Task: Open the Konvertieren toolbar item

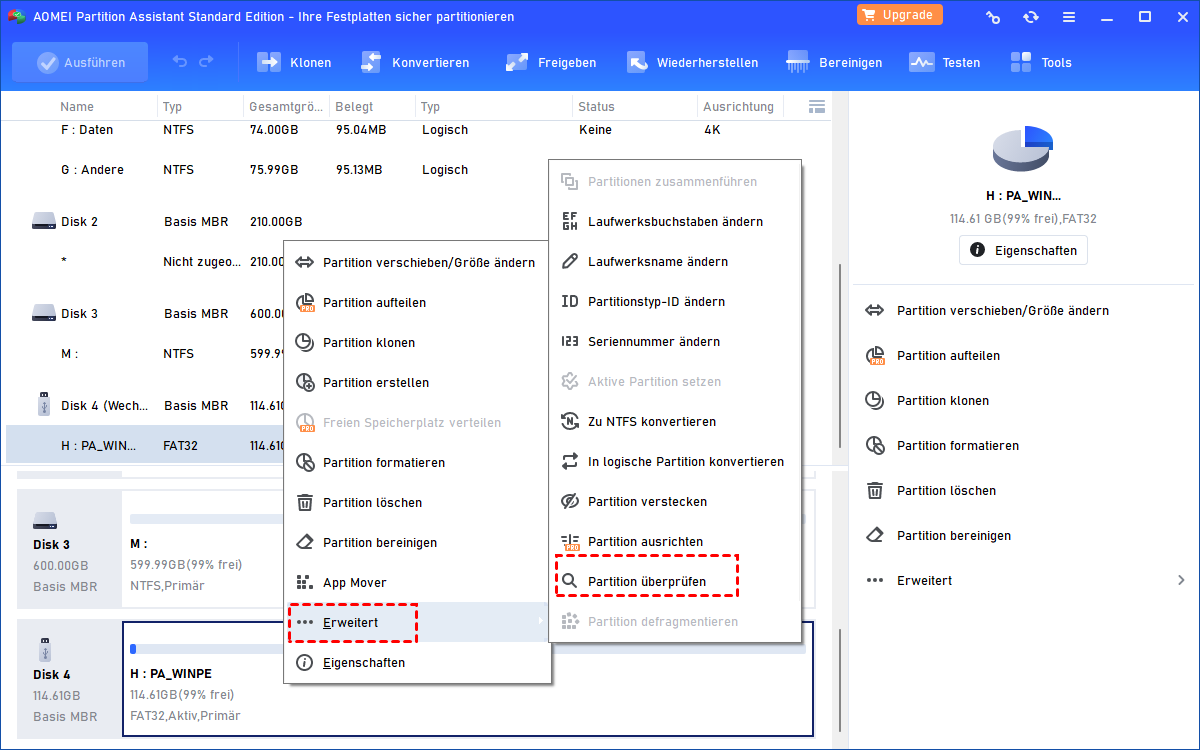Action: 414,62
